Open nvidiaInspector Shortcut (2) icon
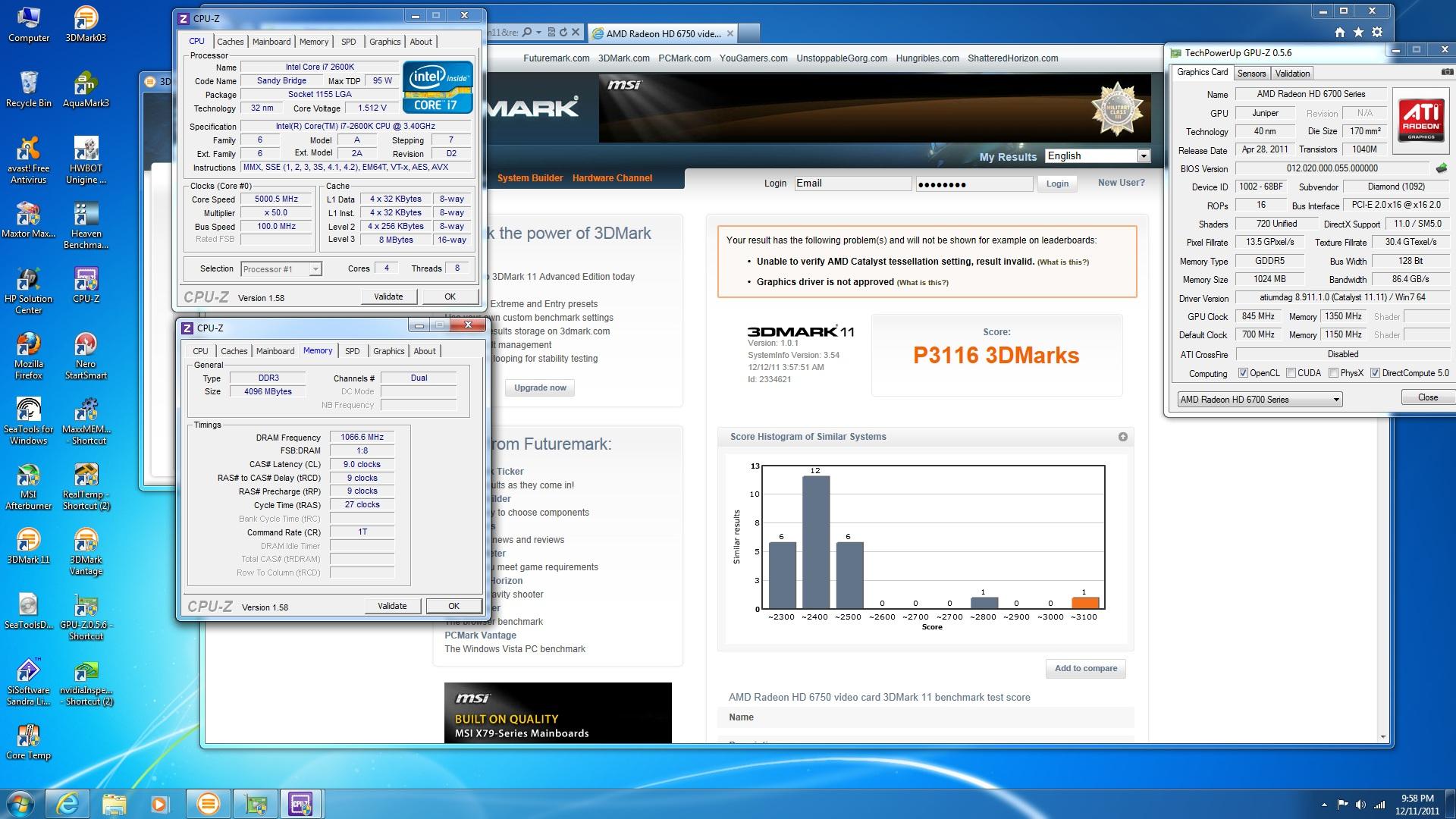This screenshot has height=819, width=1456. [86, 682]
